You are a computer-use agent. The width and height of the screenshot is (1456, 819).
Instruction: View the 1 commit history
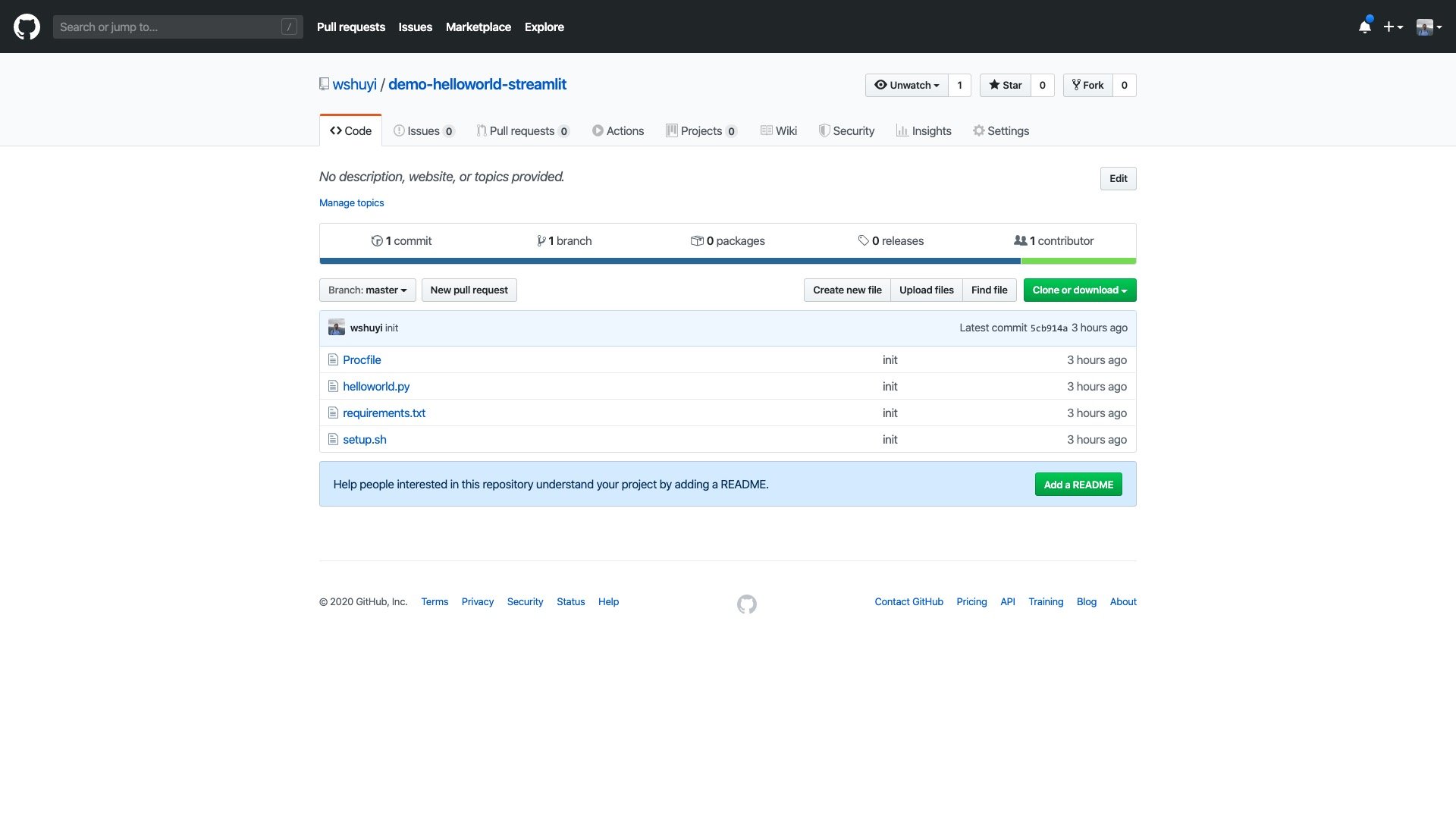401,240
